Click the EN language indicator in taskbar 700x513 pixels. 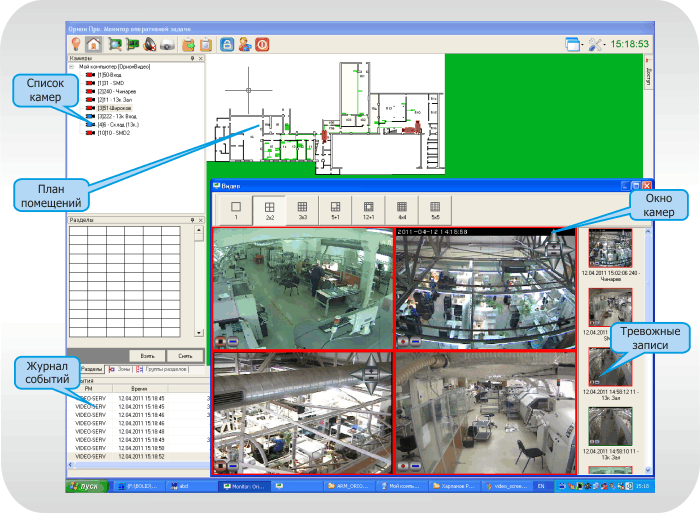point(541,486)
